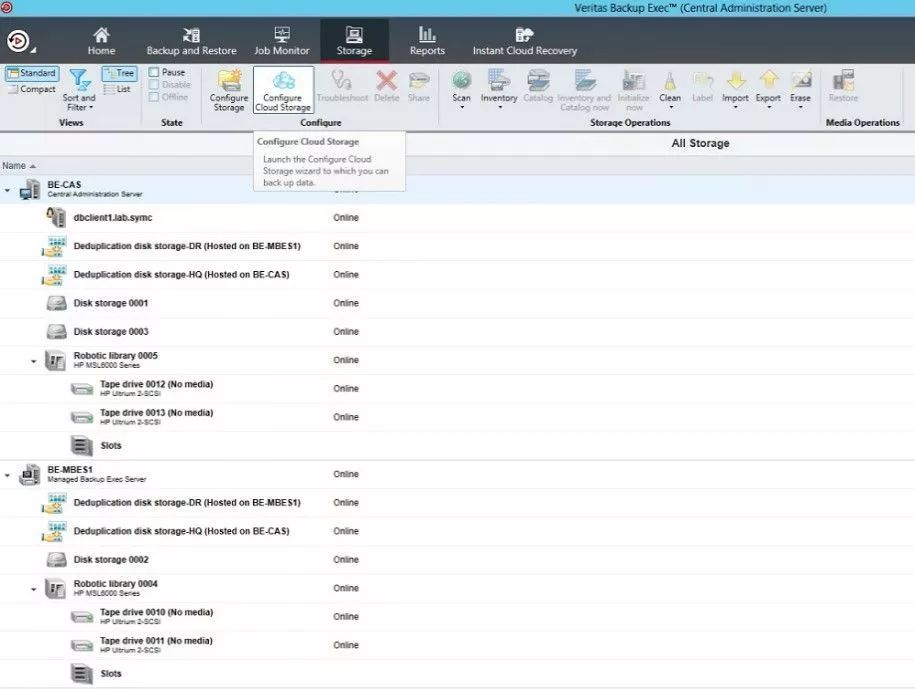Viewport: 915px width, 689px height.
Task: Click the Veritas logo in title bar
Action: click(6, 8)
